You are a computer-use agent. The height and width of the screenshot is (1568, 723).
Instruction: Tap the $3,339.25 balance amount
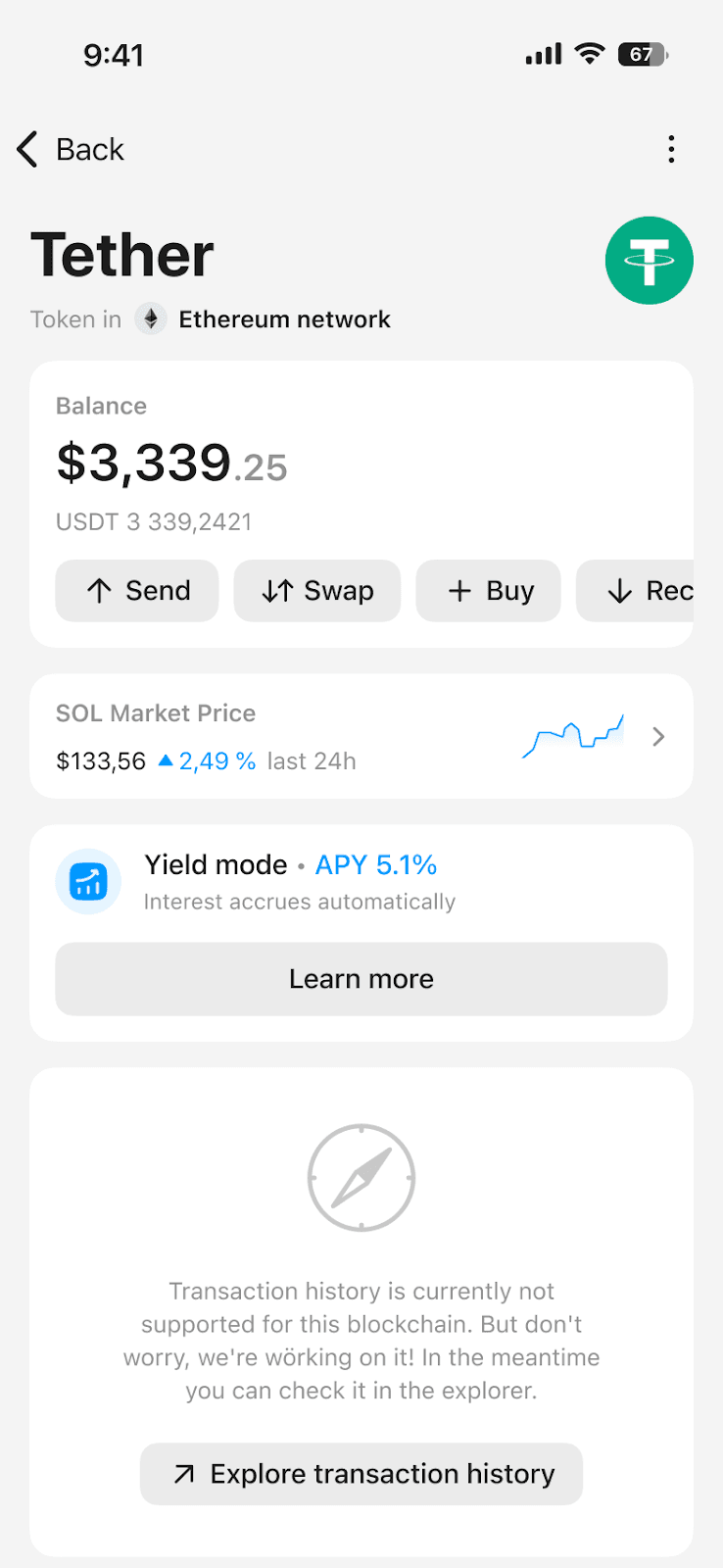(x=171, y=463)
